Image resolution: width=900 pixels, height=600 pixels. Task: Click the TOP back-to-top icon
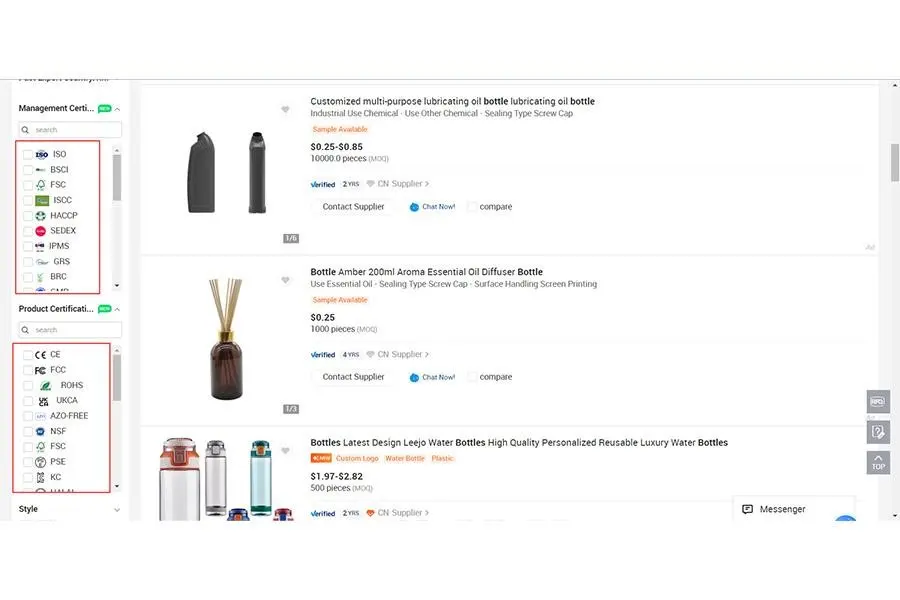click(x=877, y=462)
